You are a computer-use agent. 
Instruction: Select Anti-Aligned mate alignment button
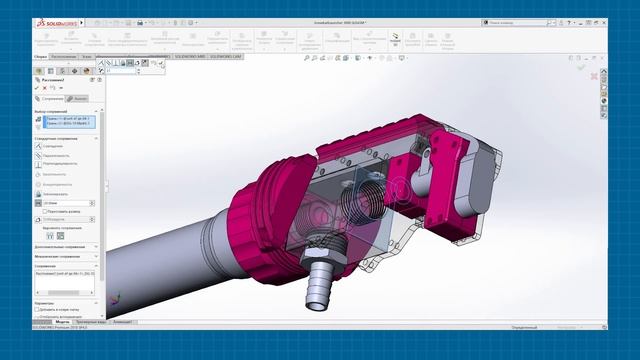[60, 236]
